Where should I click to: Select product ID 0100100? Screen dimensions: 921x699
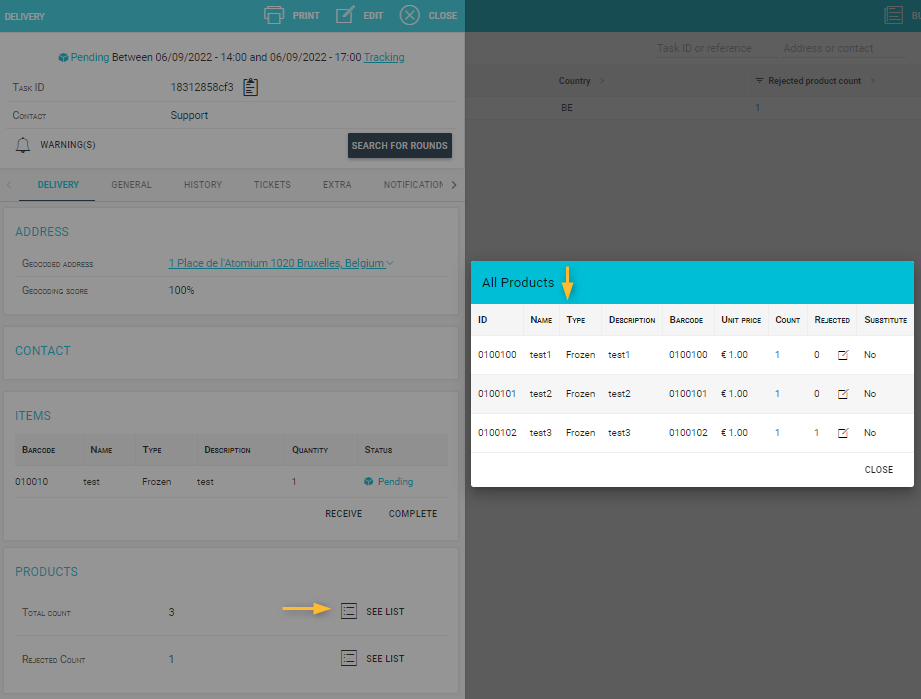click(x=497, y=355)
